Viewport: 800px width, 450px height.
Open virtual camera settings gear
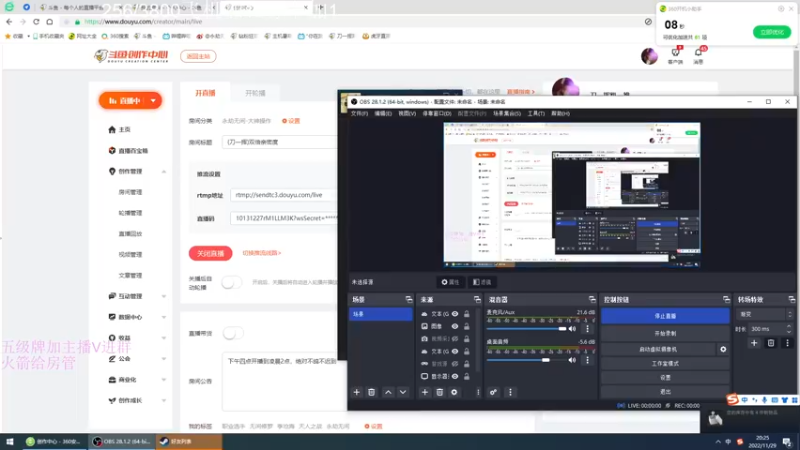coord(723,349)
